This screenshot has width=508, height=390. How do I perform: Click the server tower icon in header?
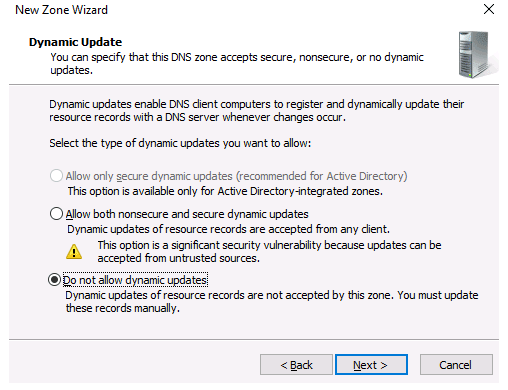click(x=477, y=55)
